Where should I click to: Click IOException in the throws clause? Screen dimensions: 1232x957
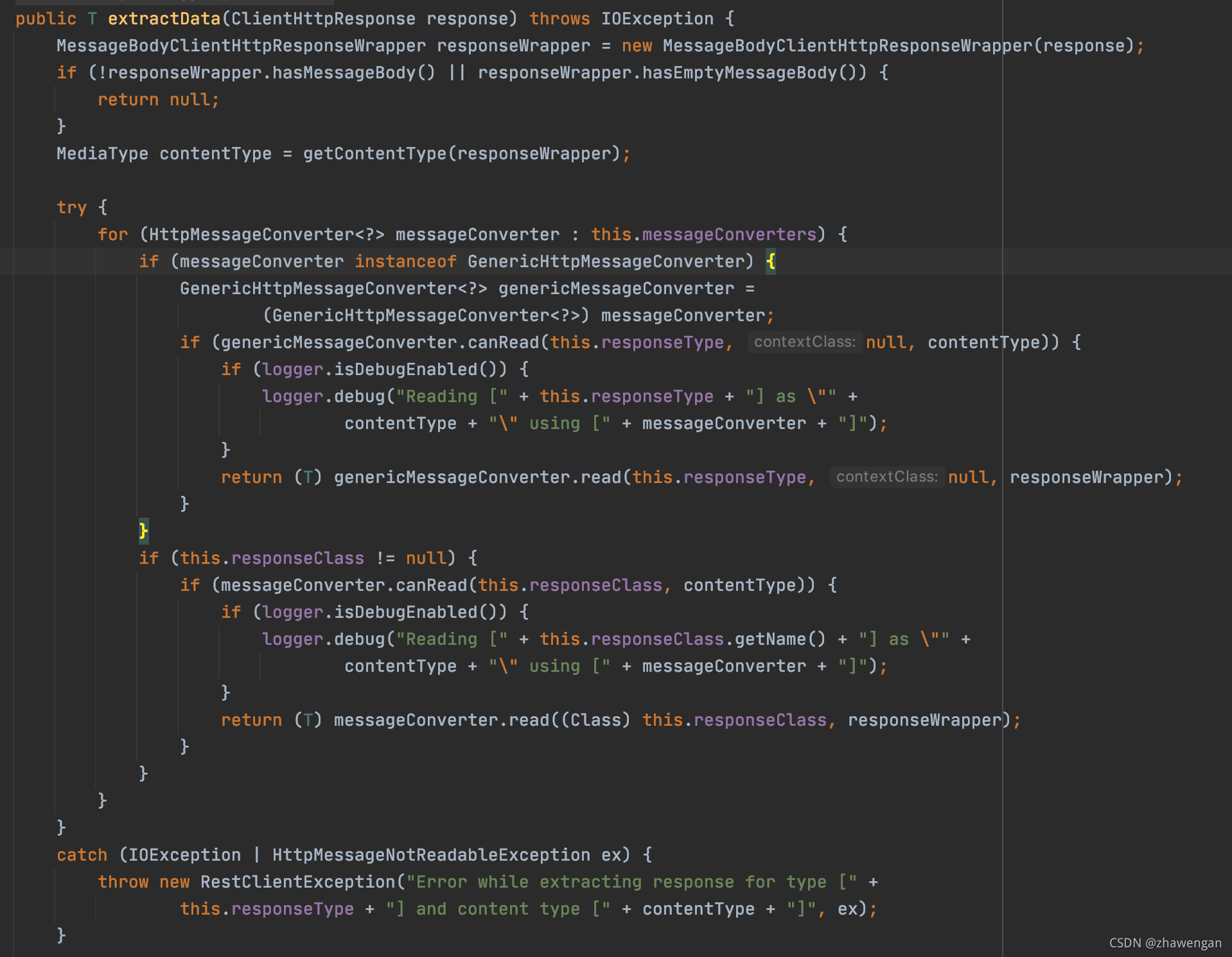coord(657,19)
